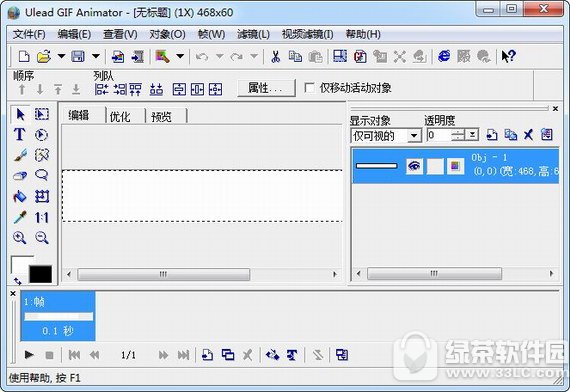The image size is (570, 392).
Task: Open the 帮助(H) menu
Action: point(363,35)
